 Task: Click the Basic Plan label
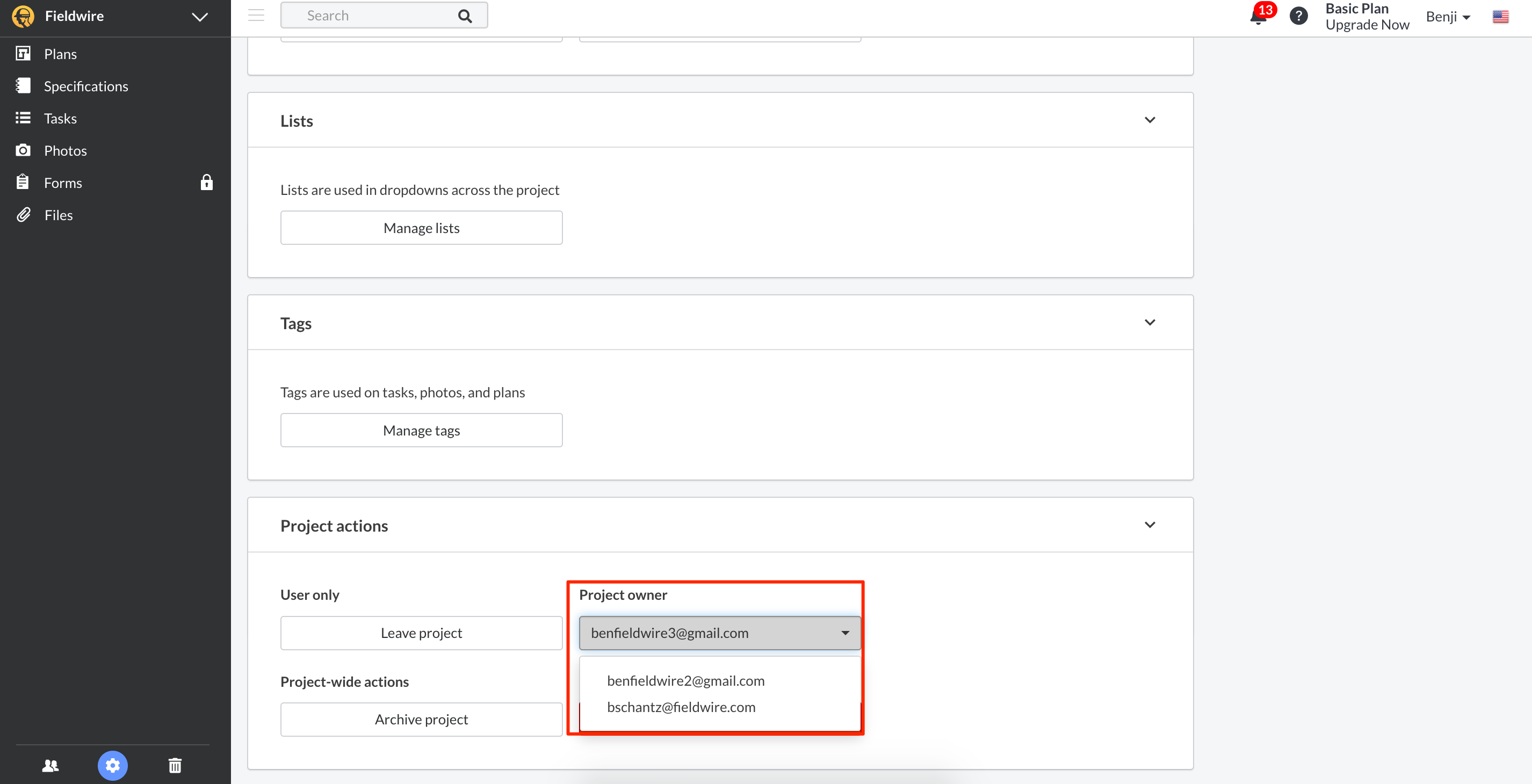1356,8
